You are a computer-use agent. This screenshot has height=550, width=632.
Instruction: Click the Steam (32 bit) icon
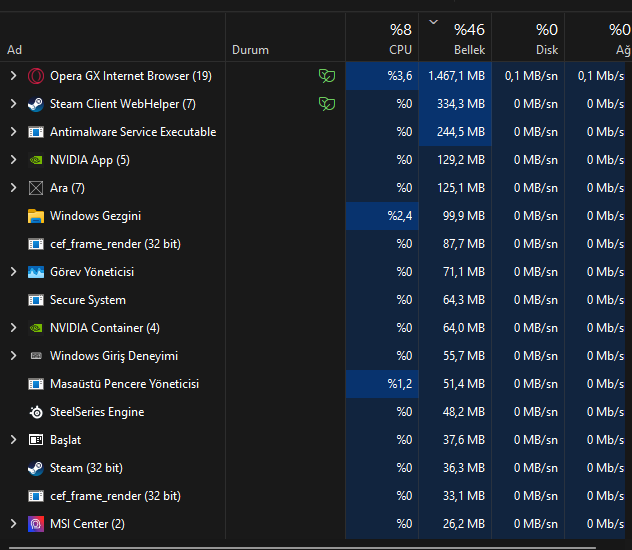coord(36,468)
